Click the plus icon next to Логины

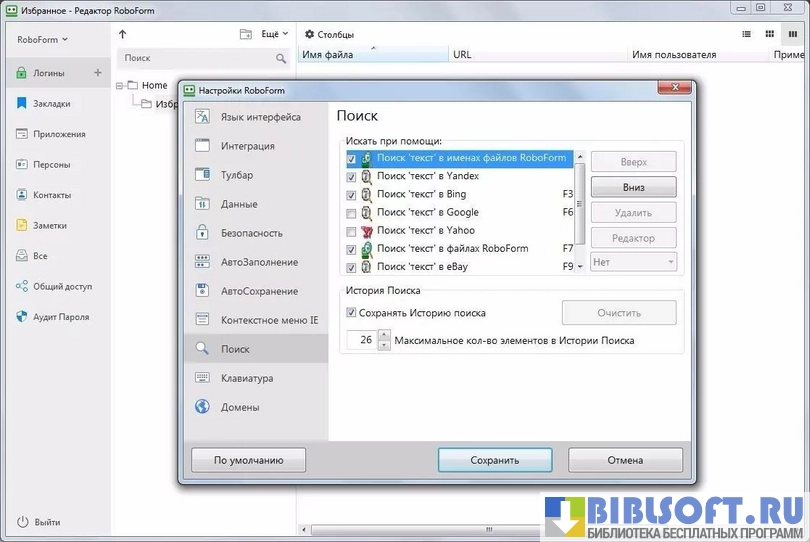98,72
